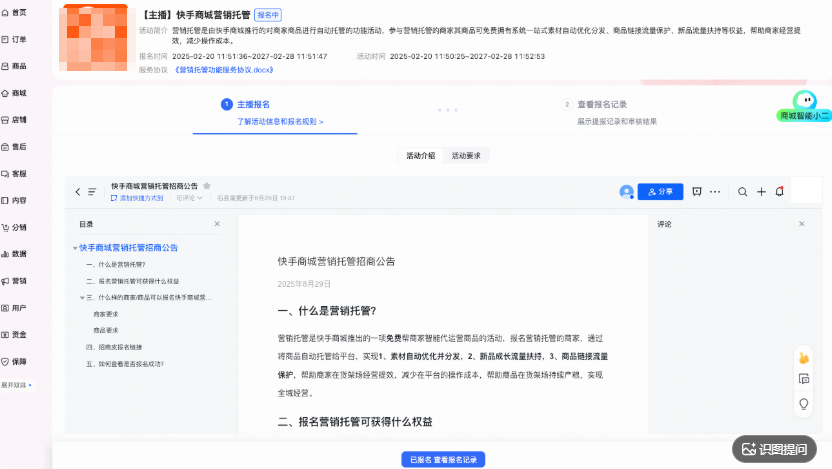Jump to 一、什么是营销托管? in outline
832x469 pixels.
[116, 264]
